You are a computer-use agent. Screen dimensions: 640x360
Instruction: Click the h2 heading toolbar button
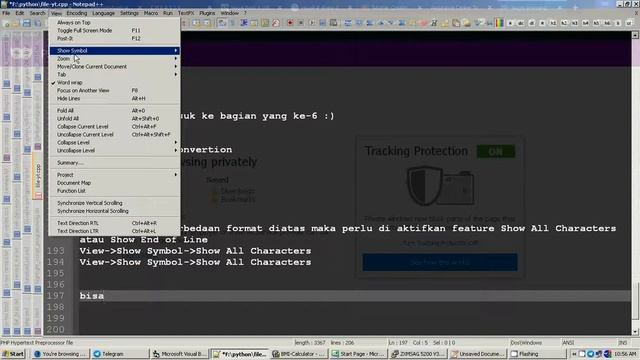coord(564,23)
